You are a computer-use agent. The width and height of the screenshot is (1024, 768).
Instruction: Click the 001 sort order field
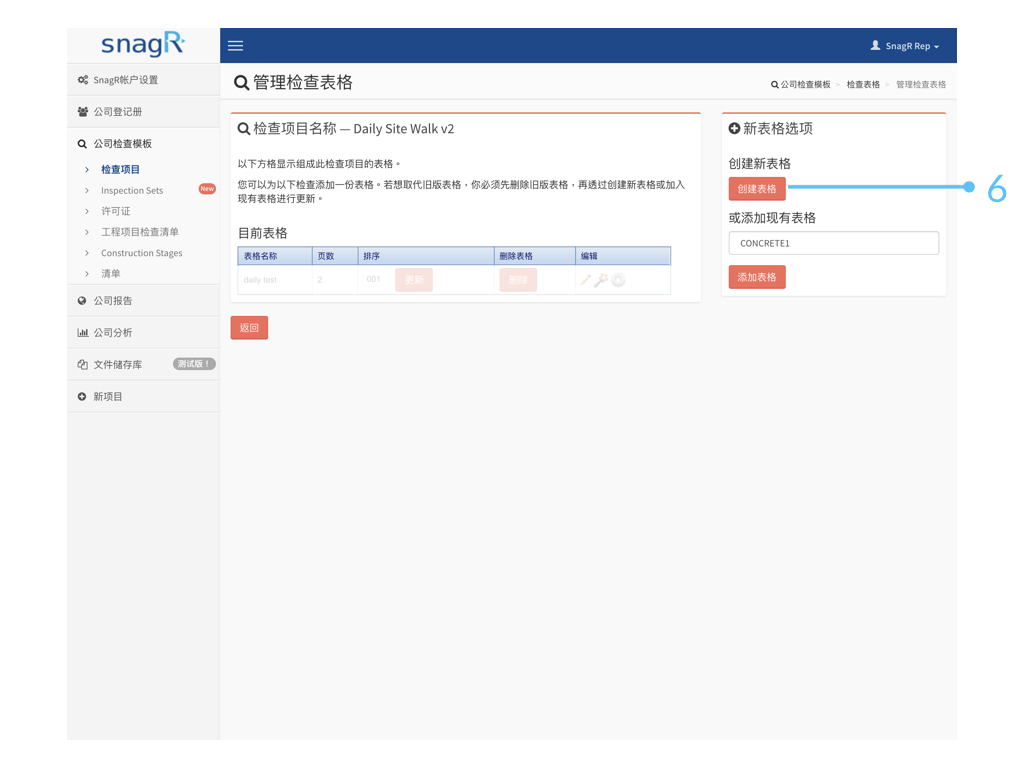pyautogui.click(x=374, y=280)
